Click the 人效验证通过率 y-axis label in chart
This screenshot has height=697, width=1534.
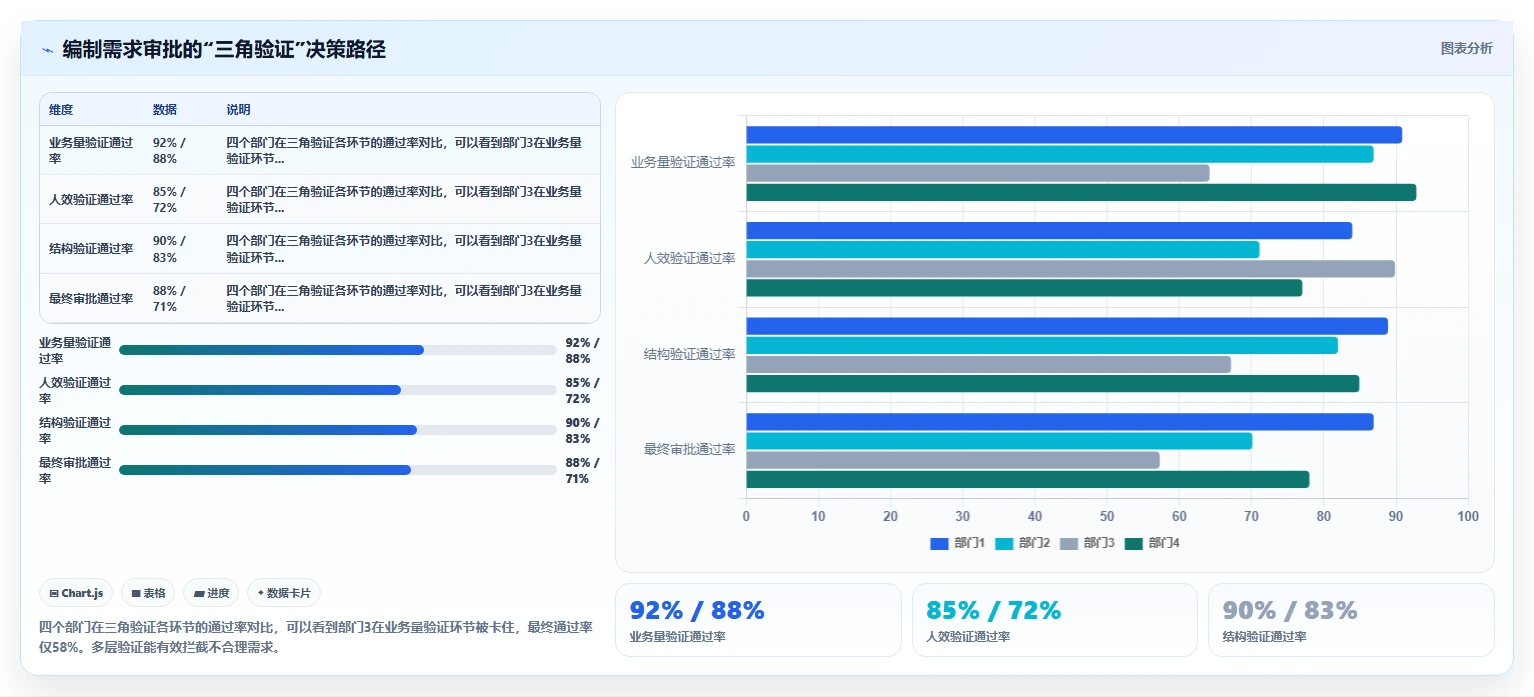point(690,259)
